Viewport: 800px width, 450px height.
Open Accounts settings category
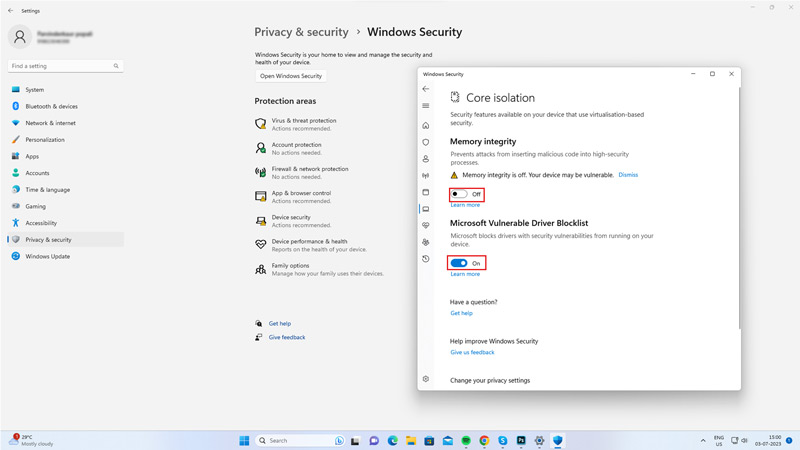click(65, 173)
